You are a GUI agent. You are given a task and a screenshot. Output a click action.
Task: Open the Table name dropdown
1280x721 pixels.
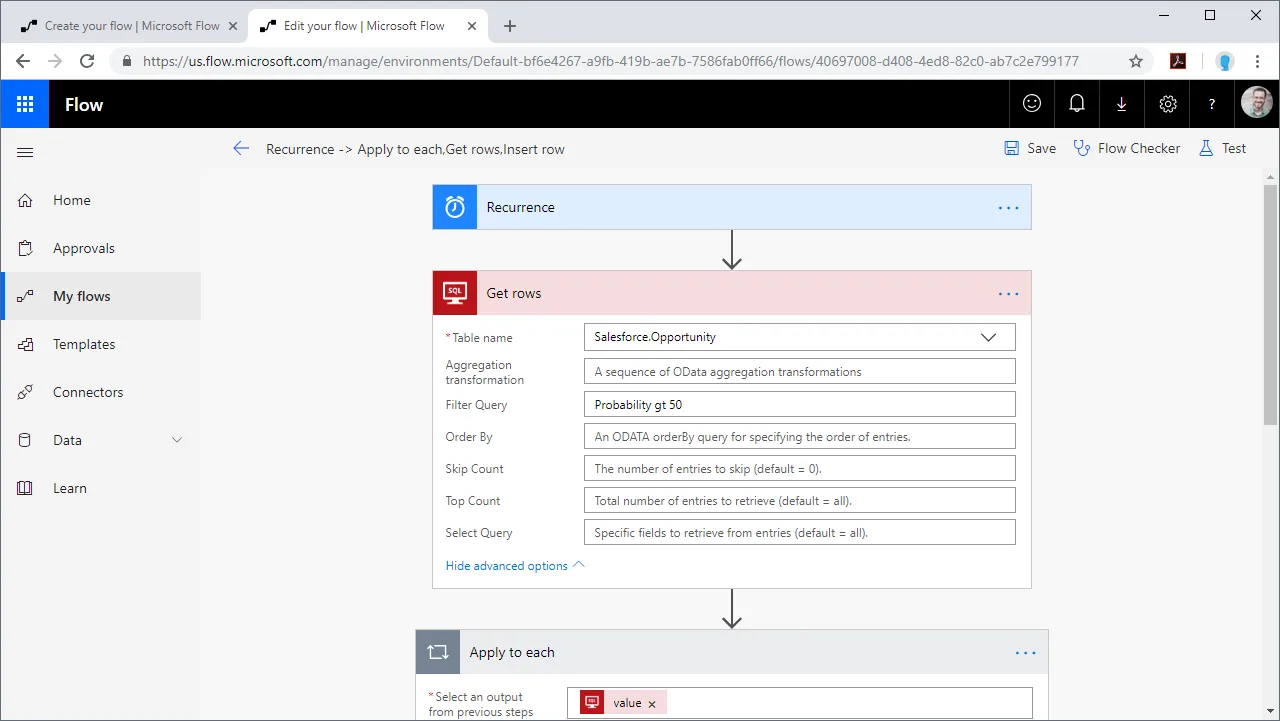[989, 337]
